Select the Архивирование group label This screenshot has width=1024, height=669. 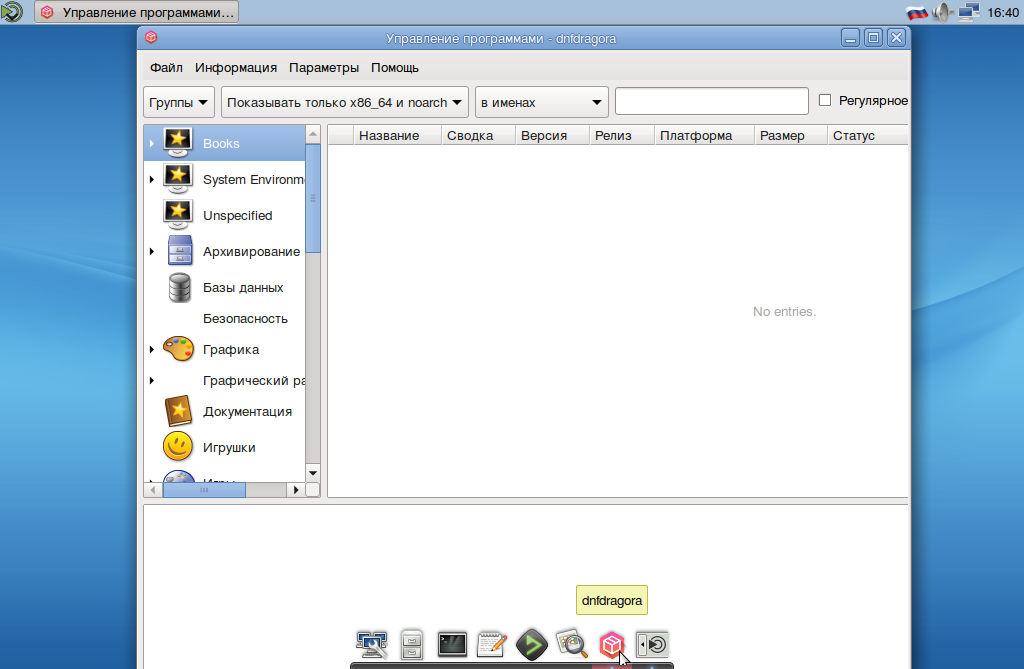pos(251,252)
